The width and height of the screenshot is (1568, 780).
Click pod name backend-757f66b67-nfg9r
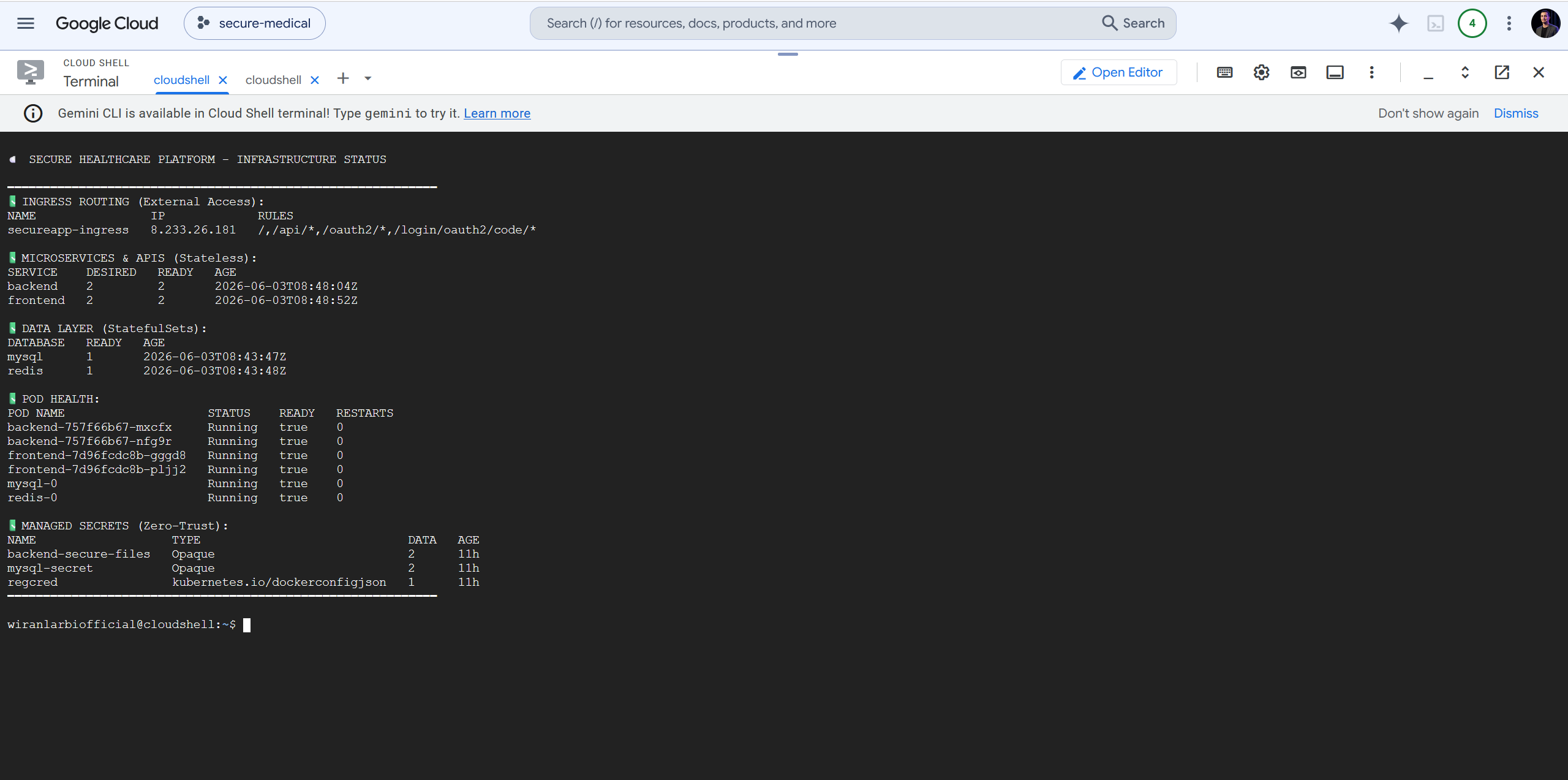[x=89, y=441]
